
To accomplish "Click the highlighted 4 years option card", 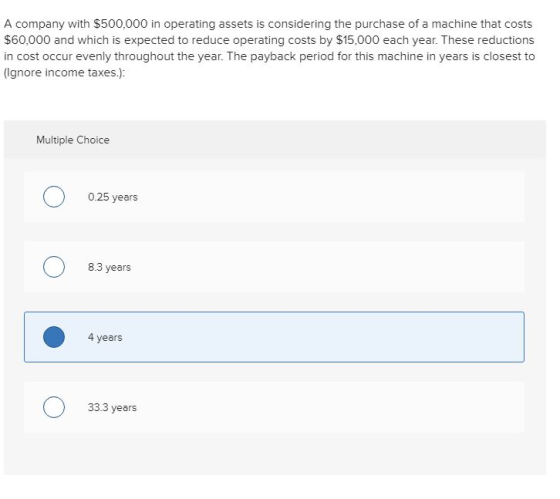I will 274,337.
